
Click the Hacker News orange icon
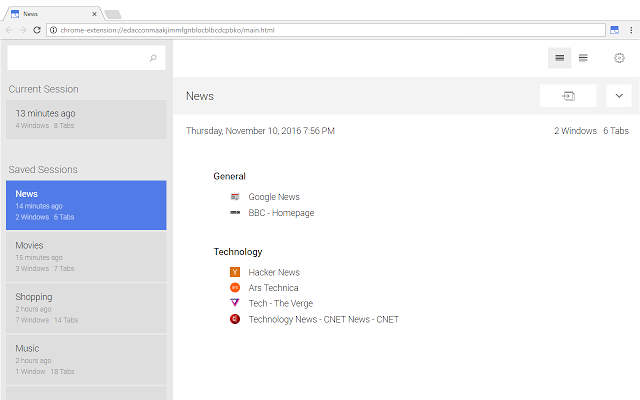[235, 272]
